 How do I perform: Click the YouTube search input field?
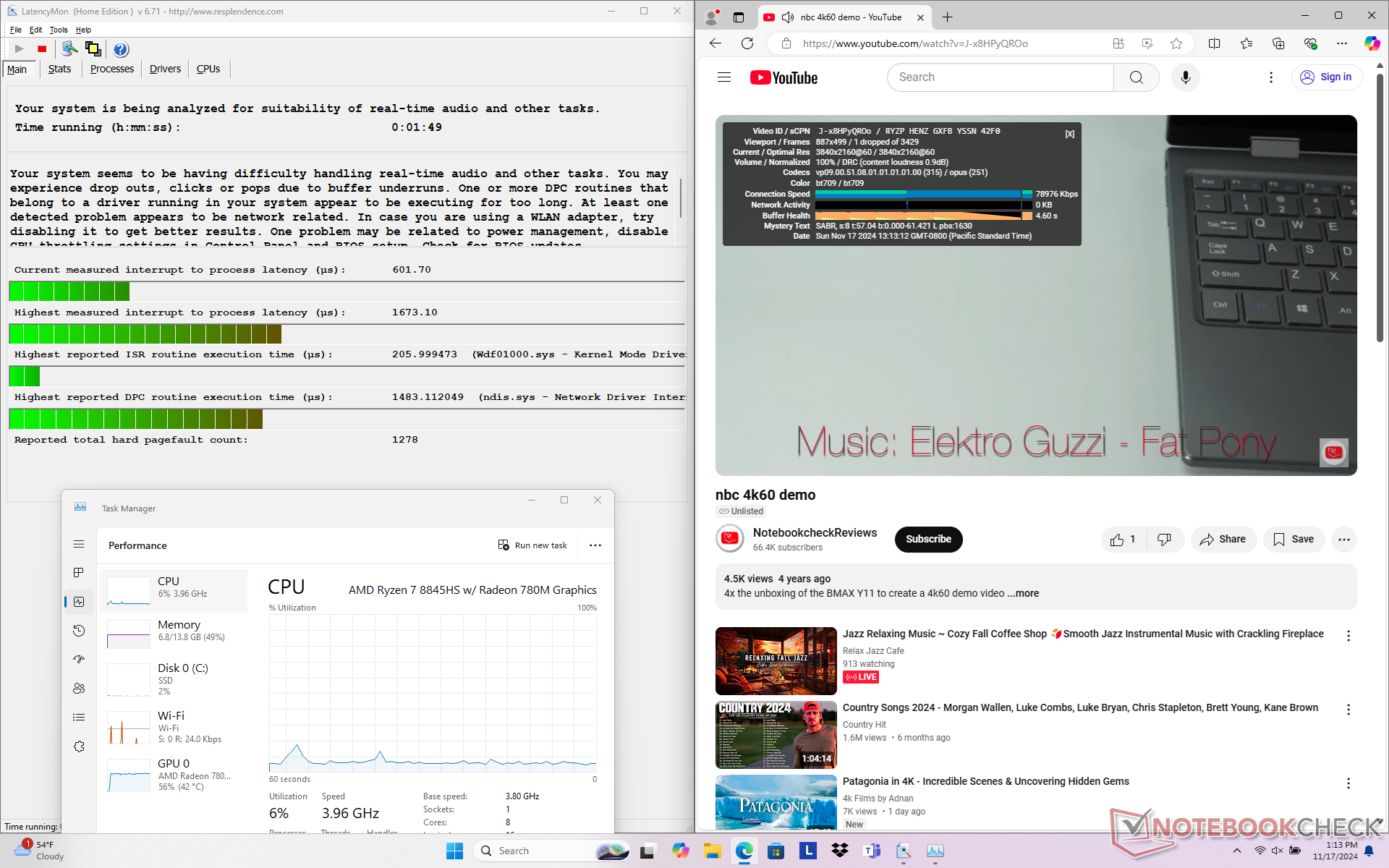click(1000, 77)
